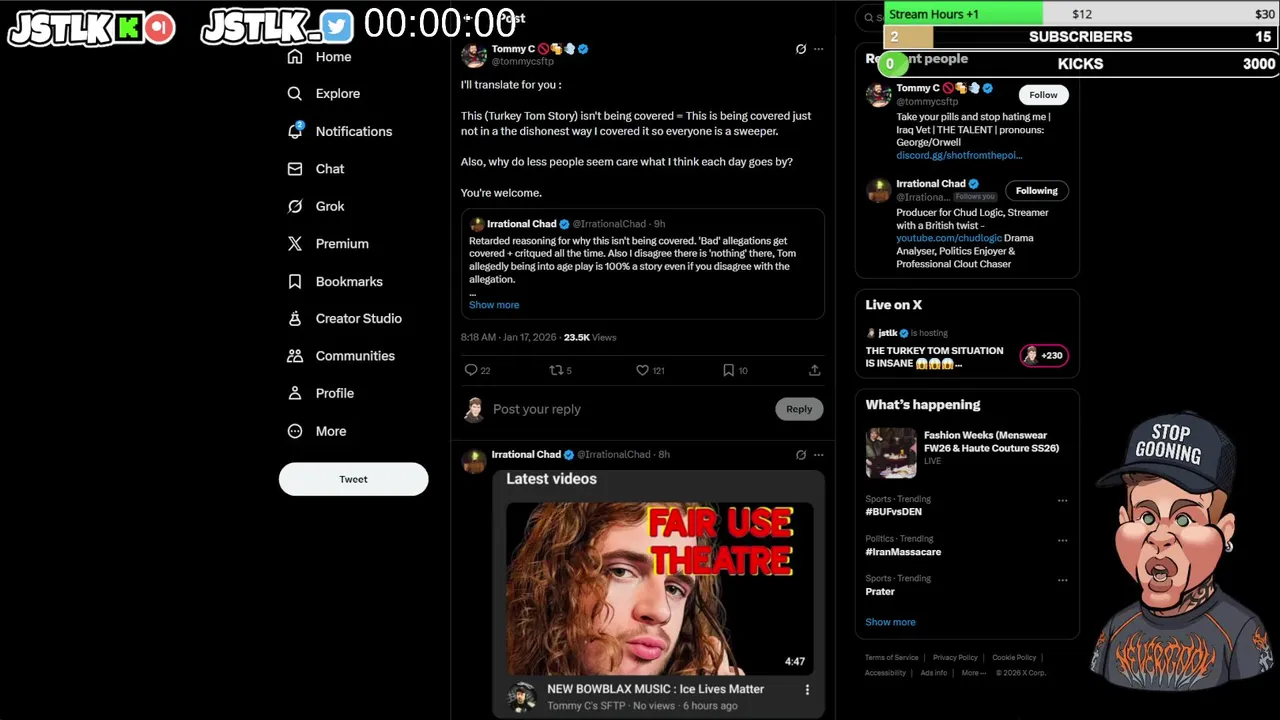Open the Home icon in sidebar

click(x=295, y=57)
